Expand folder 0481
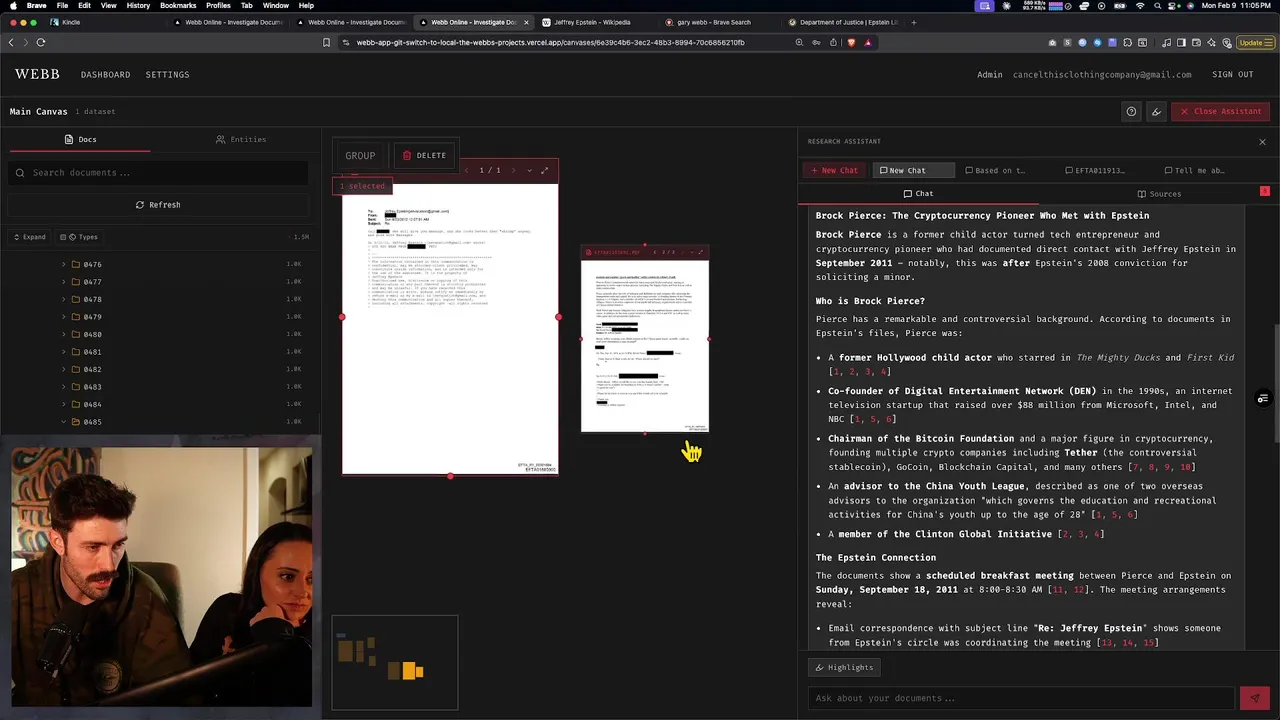 (x=64, y=352)
